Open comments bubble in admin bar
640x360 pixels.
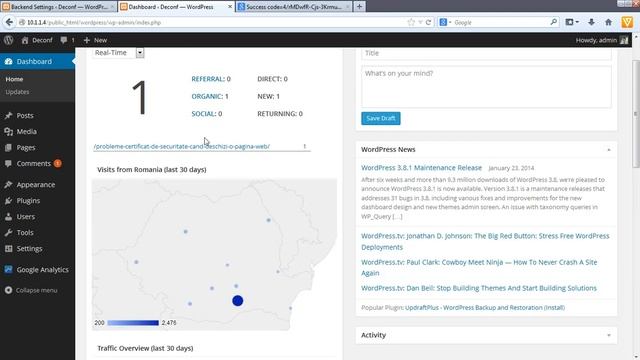67,40
